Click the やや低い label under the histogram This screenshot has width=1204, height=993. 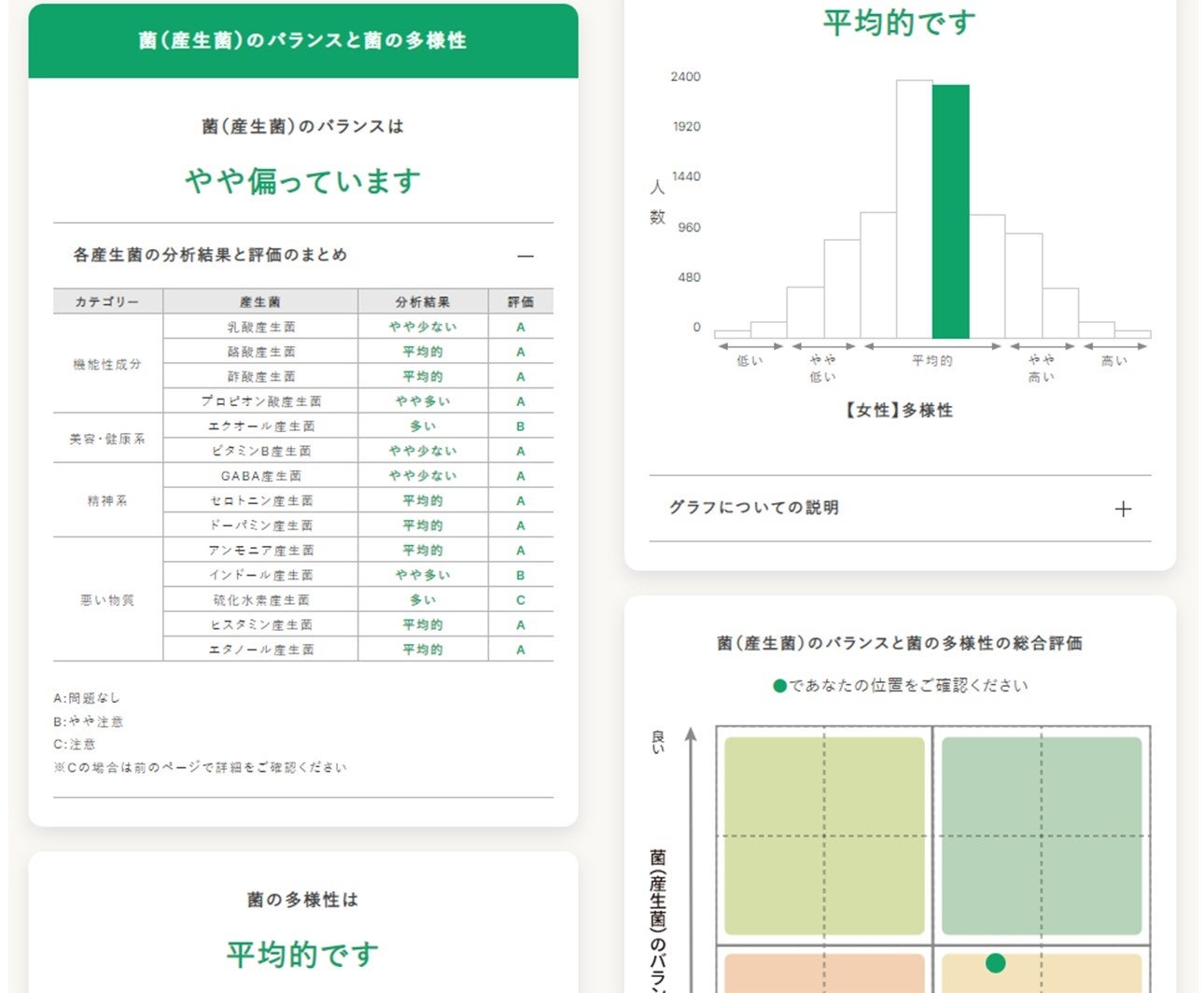click(823, 369)
